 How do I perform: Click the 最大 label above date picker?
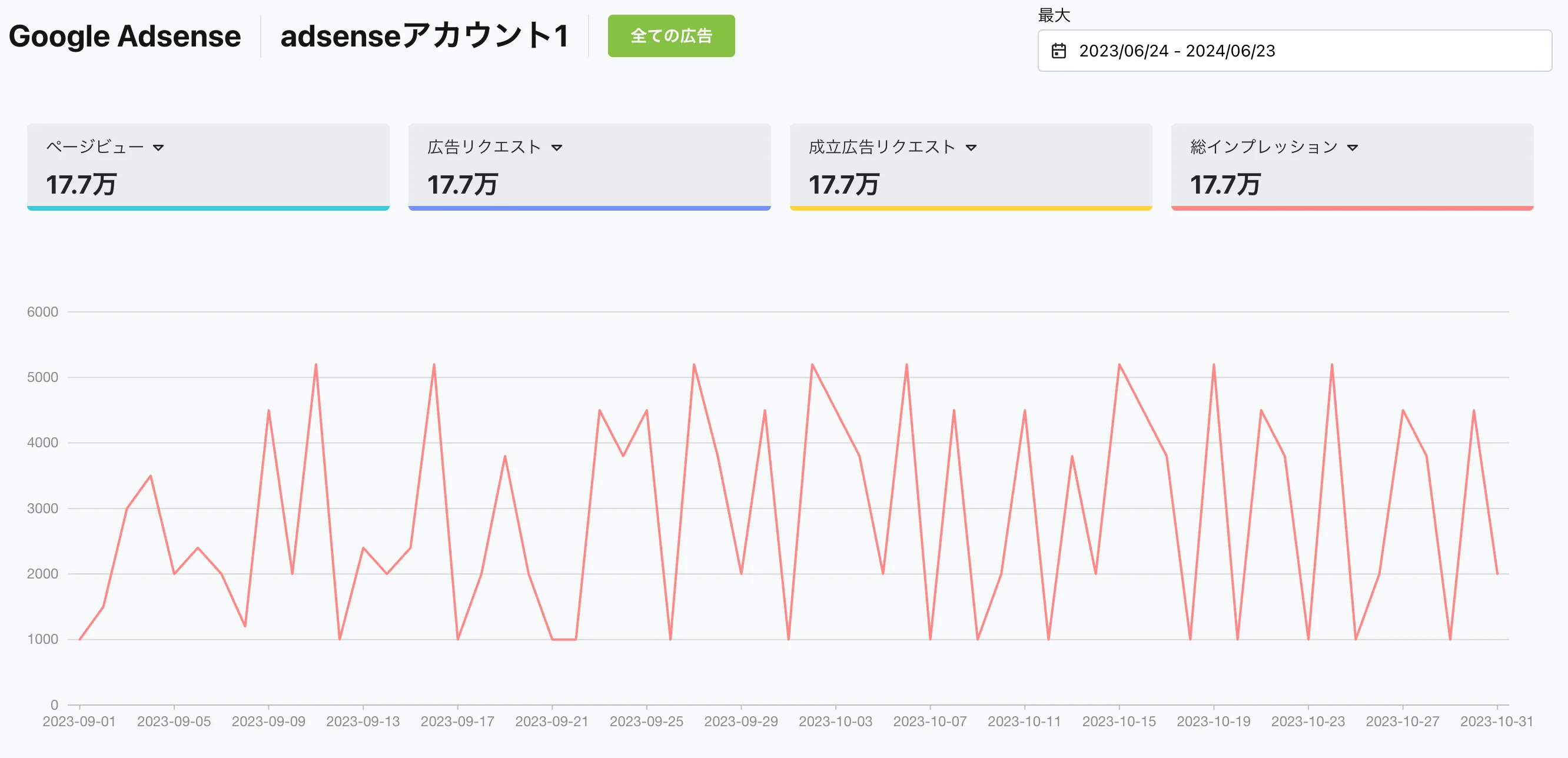(1054, 16)
